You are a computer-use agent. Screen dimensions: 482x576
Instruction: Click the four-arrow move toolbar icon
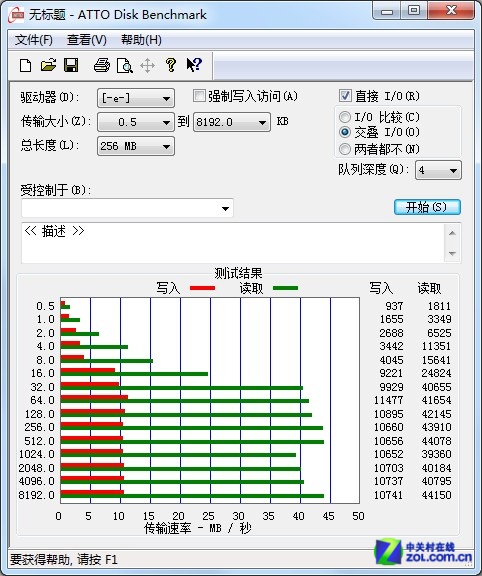click(x=147, y=66)
